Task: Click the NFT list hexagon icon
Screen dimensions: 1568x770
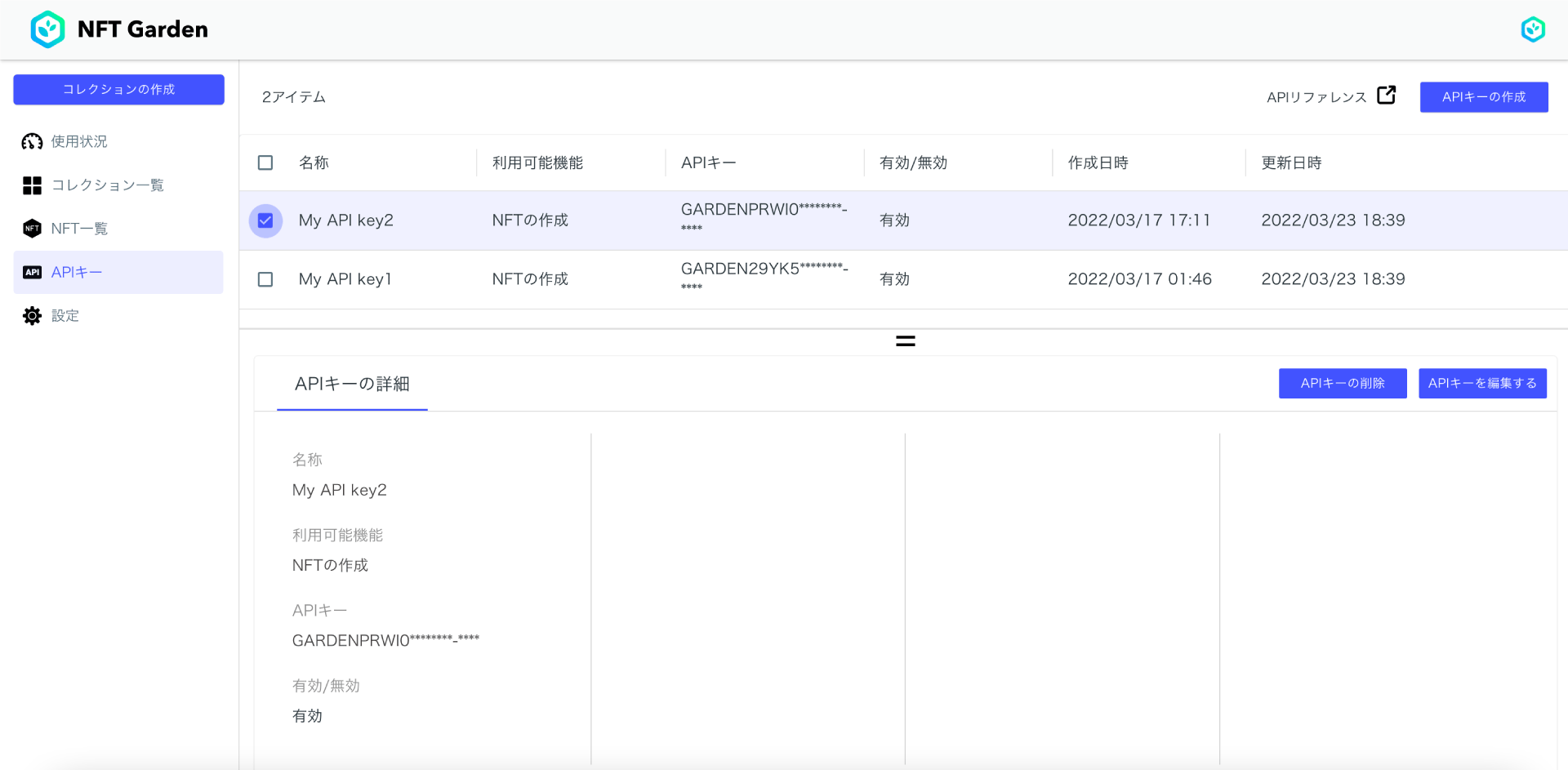Action: 32,229
